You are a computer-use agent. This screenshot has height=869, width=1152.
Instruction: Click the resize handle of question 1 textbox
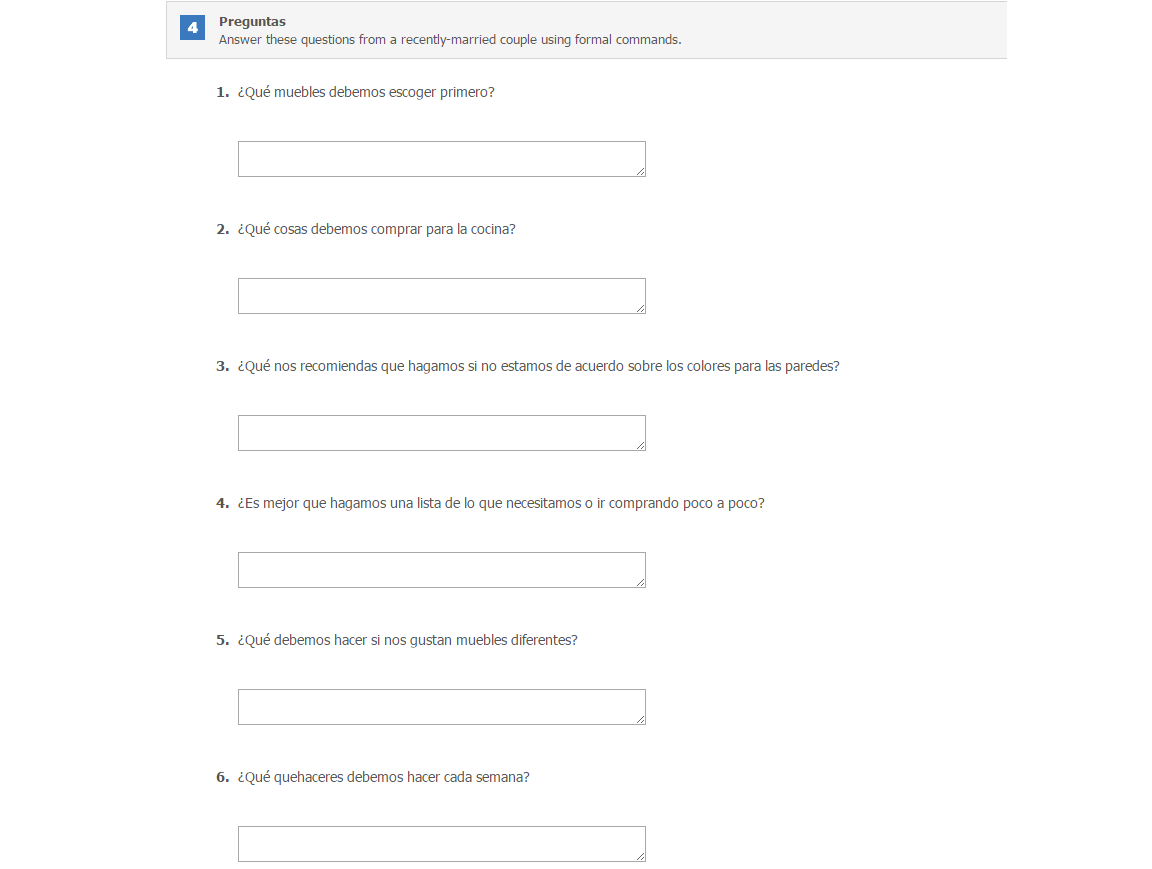pyautogui.click(x=641, y=171)
